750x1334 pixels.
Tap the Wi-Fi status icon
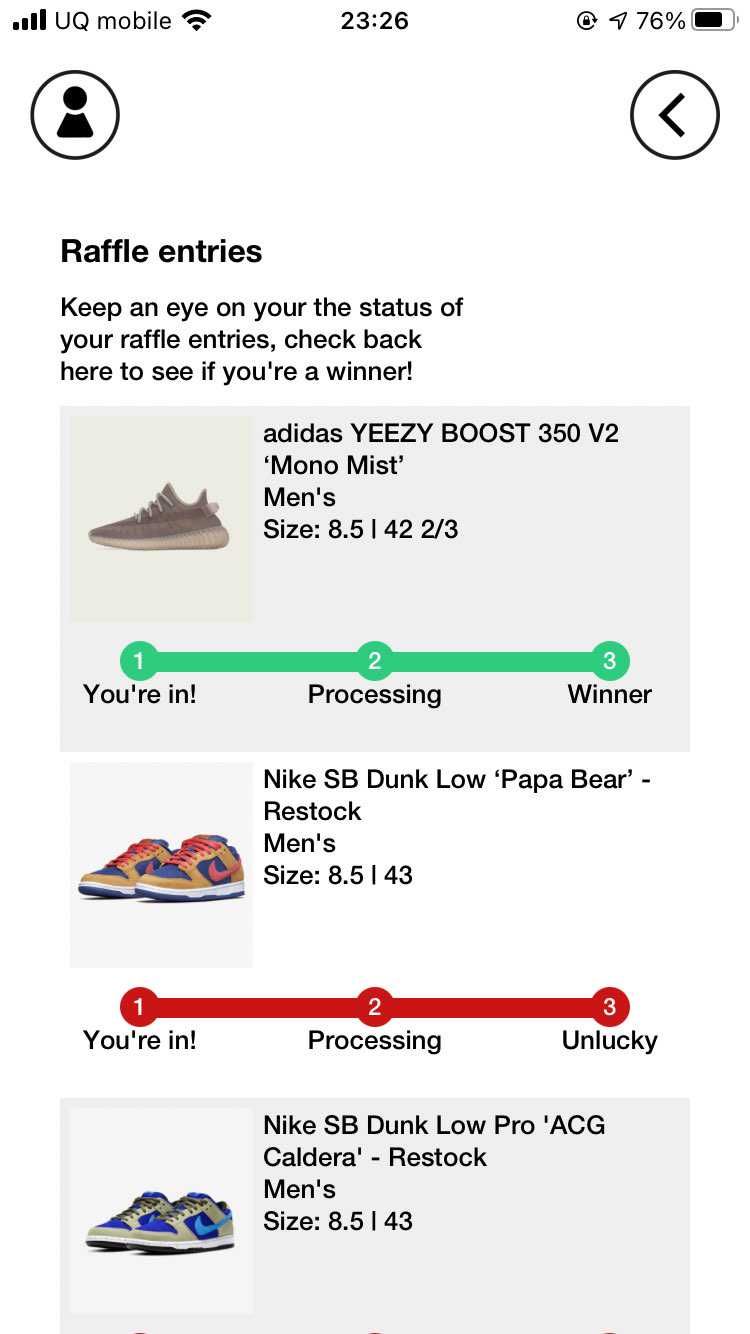198,21
